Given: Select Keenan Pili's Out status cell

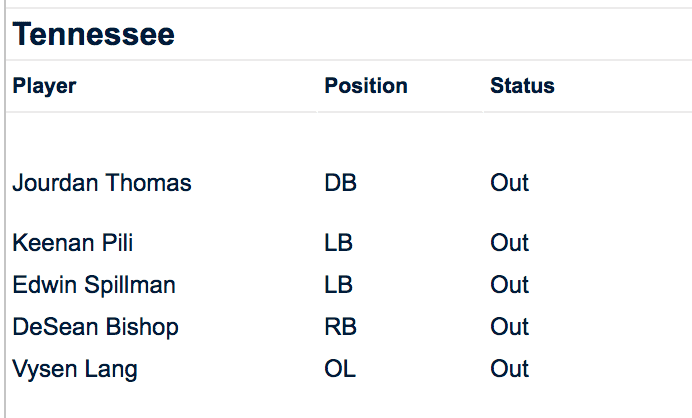Looking at the screenshot, I should click(x=509, y=243).
